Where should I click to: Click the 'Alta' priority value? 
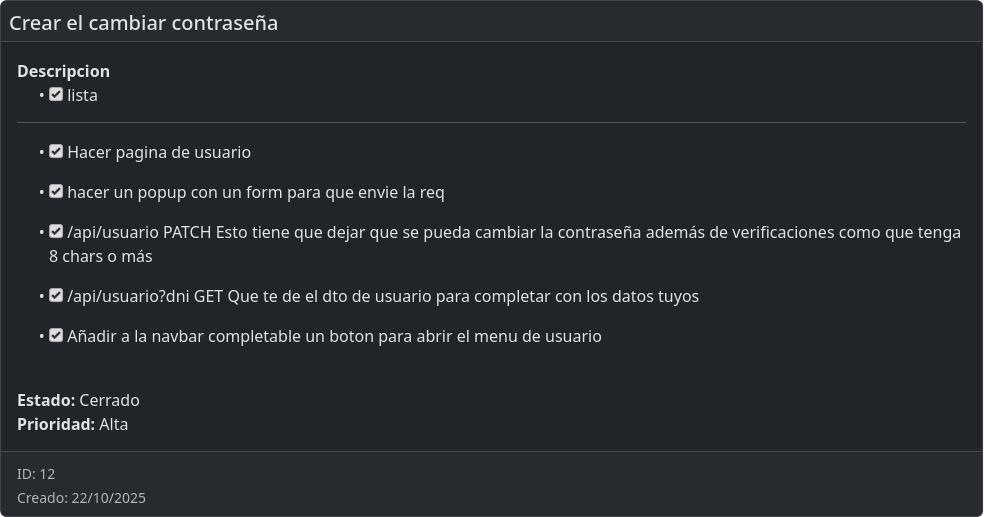[113, 424]
